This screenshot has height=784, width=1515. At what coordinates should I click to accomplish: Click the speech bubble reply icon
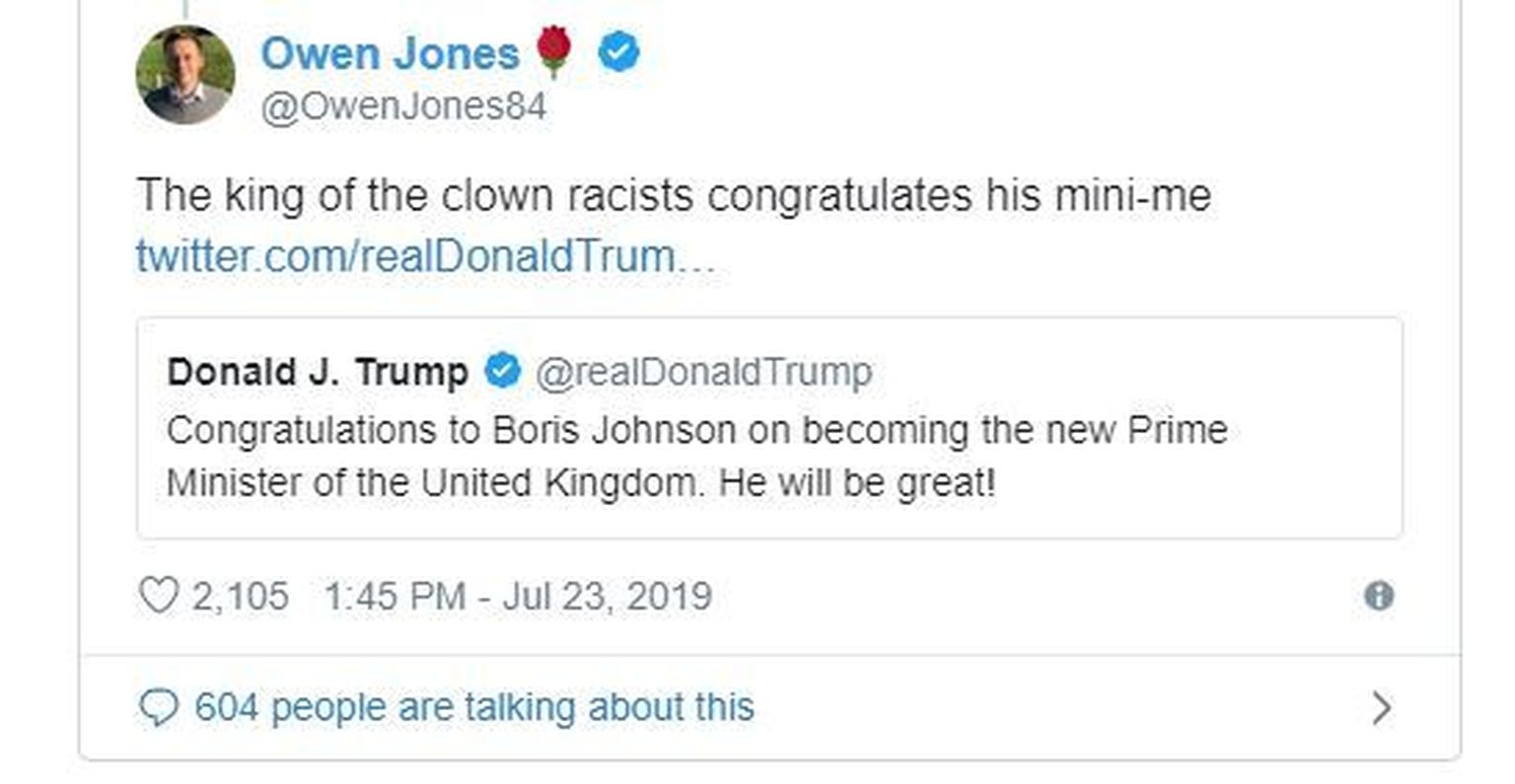click(158, 708)
